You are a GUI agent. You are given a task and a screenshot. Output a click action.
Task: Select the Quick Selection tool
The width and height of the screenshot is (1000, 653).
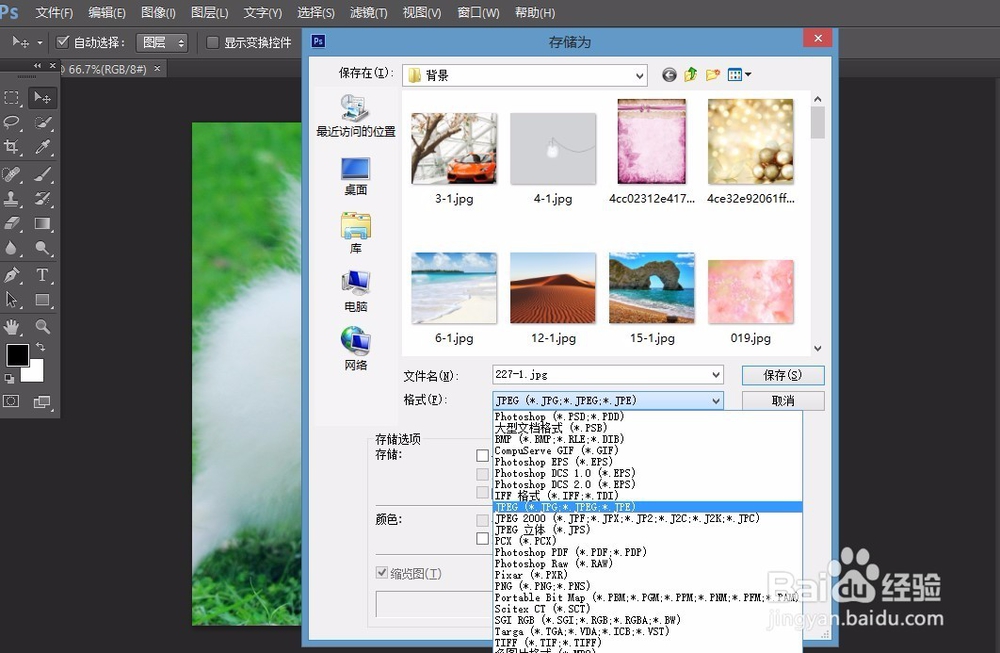(42, 122)
